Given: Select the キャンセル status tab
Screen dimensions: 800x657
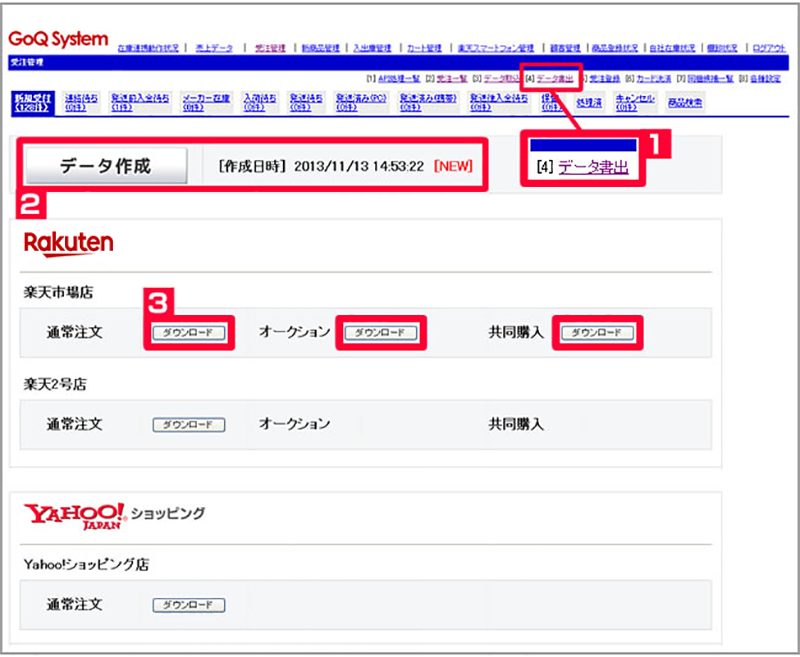Looking at the screenshot, I should tap(634, 103).
